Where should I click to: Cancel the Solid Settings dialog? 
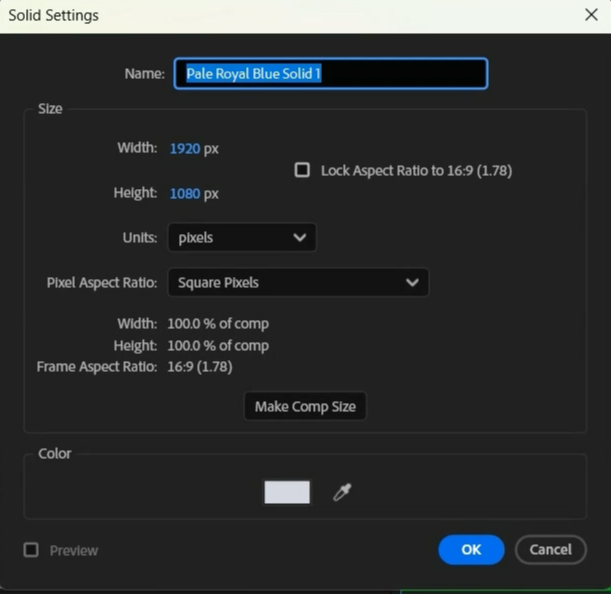[550, 550]
